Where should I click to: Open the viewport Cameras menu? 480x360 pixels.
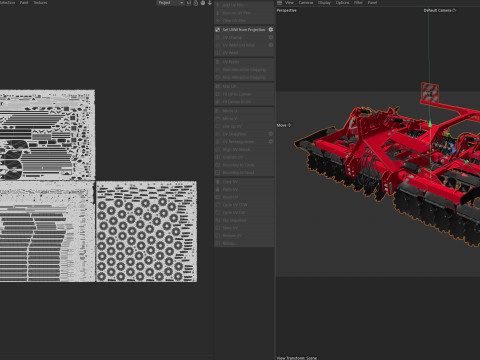click(306, 3)
